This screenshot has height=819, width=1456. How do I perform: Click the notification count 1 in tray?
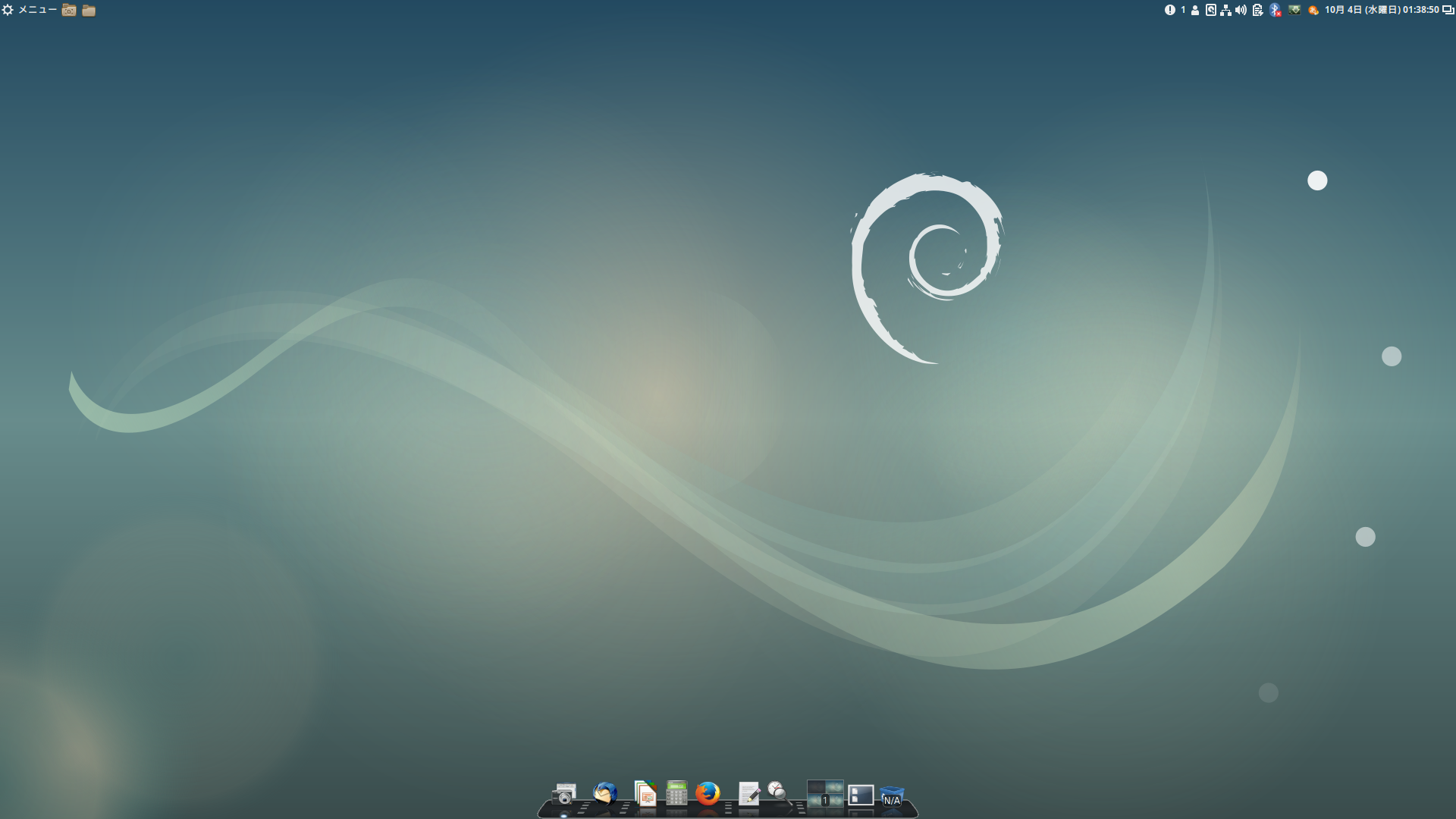pos(1183,10)
